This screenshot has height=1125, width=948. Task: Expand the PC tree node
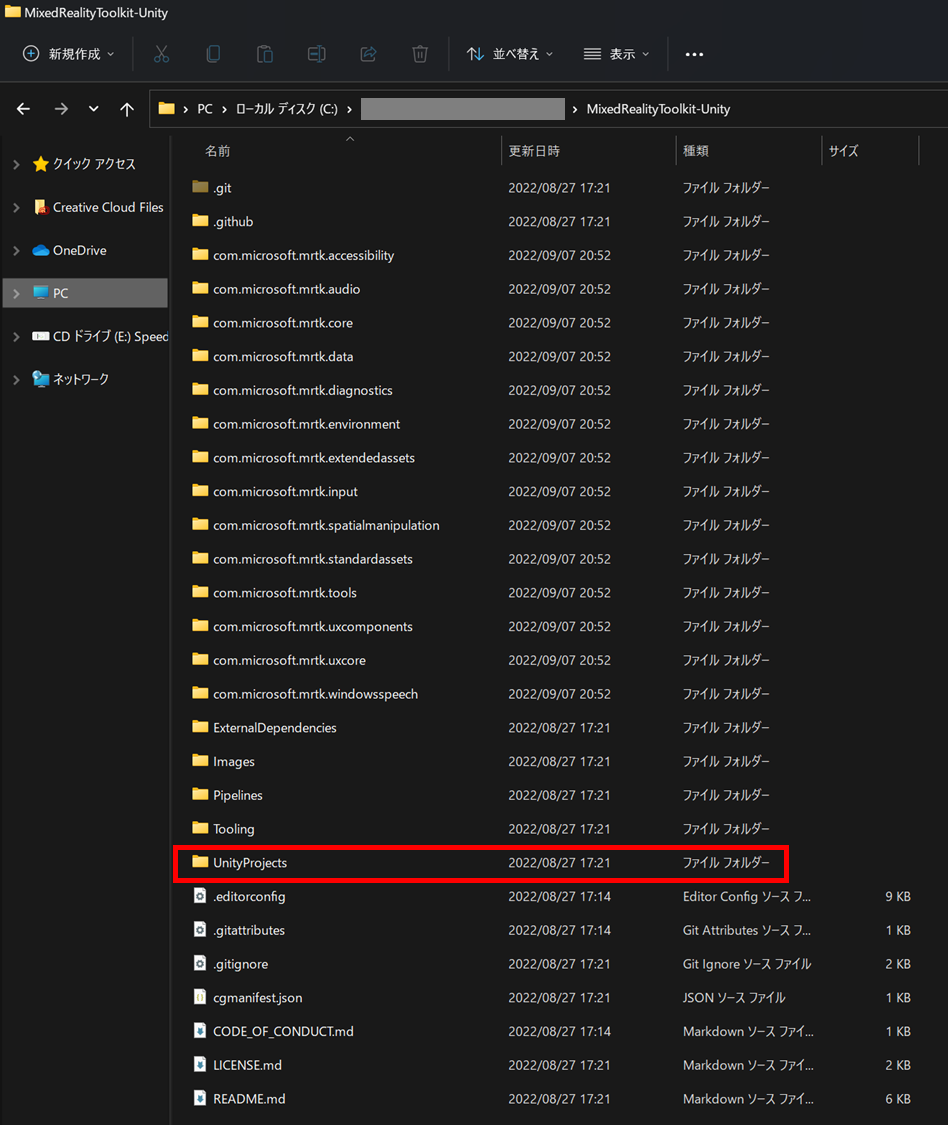[17, 293]
